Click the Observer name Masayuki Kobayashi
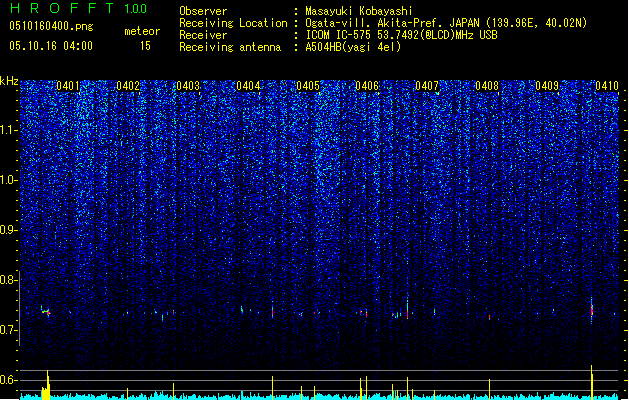The image size is (629, 400). (359, 11)
